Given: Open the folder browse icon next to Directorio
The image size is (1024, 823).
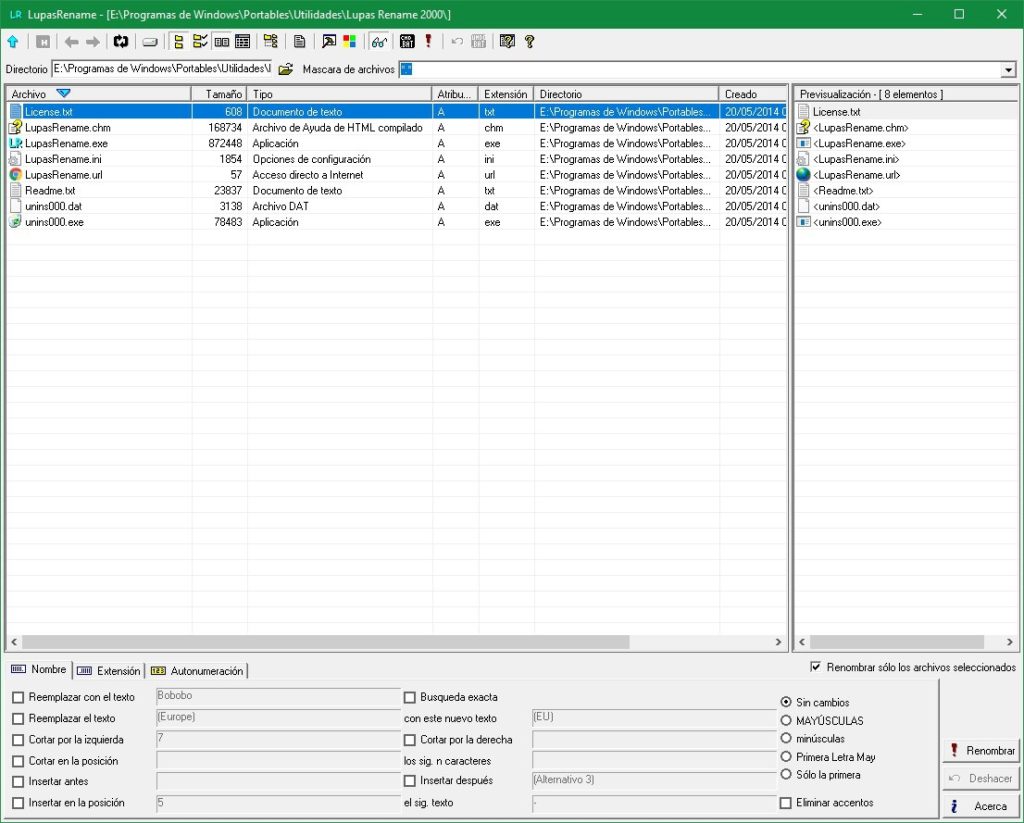Looking at the screenshot, I should [x=285, y=70].
